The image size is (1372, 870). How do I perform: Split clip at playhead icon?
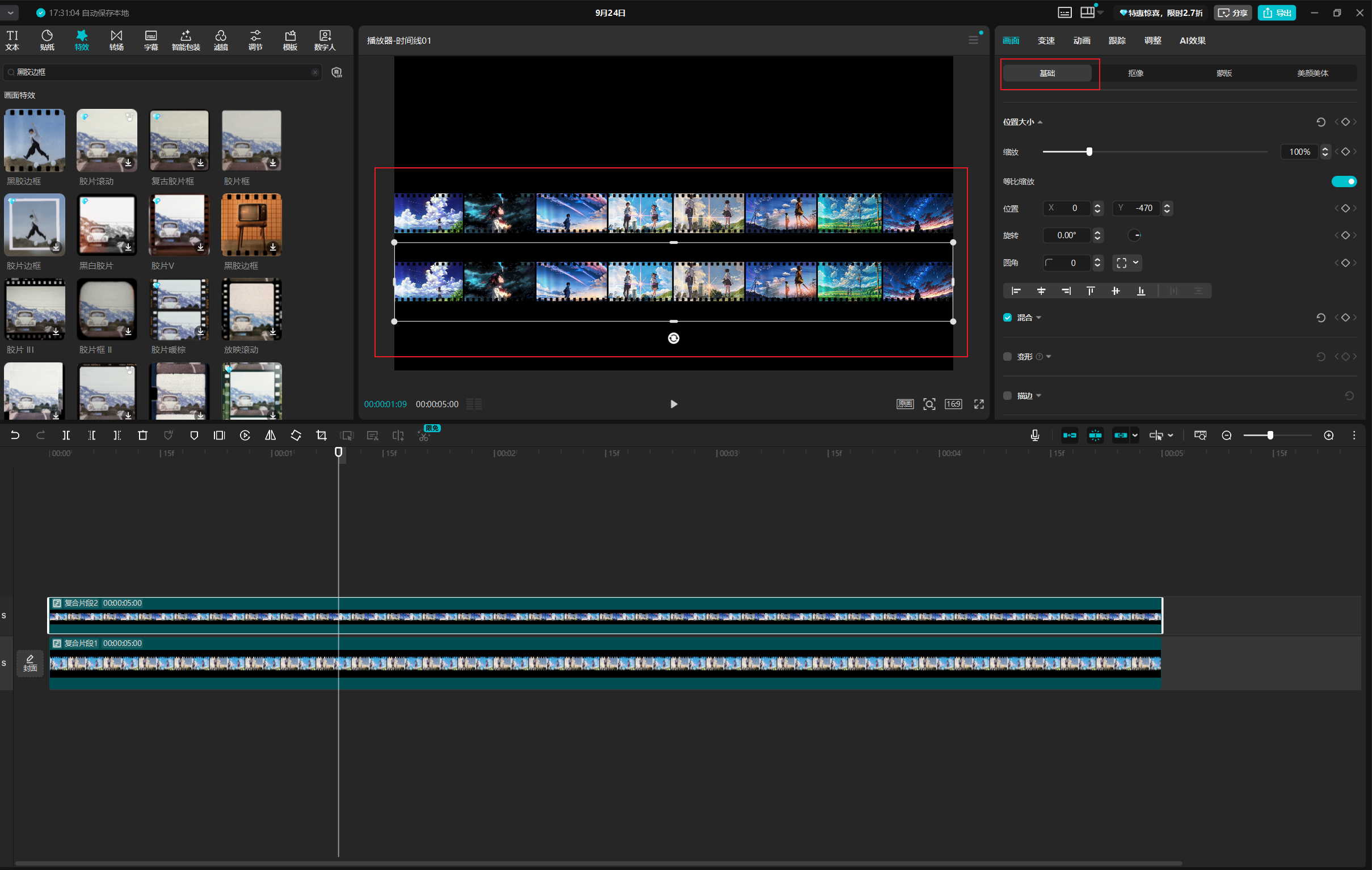tap(66, 436)
